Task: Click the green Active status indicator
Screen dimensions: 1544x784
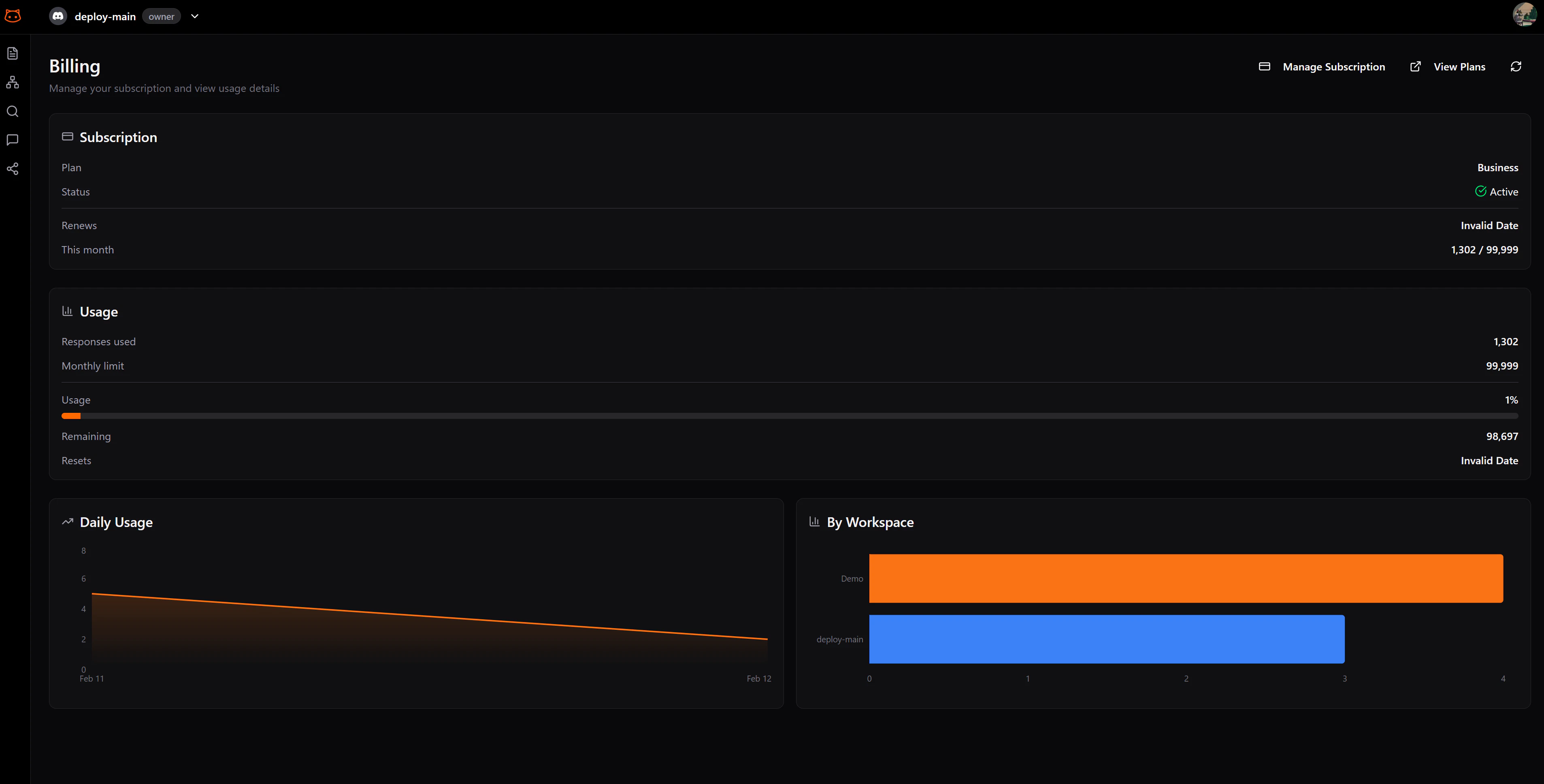Action: pos(1481,191)
